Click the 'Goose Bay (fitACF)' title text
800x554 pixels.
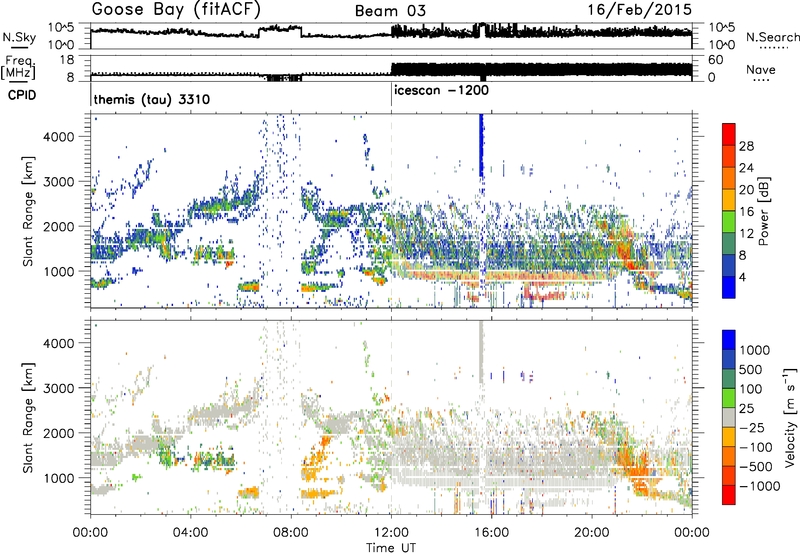tap(176, 10)
